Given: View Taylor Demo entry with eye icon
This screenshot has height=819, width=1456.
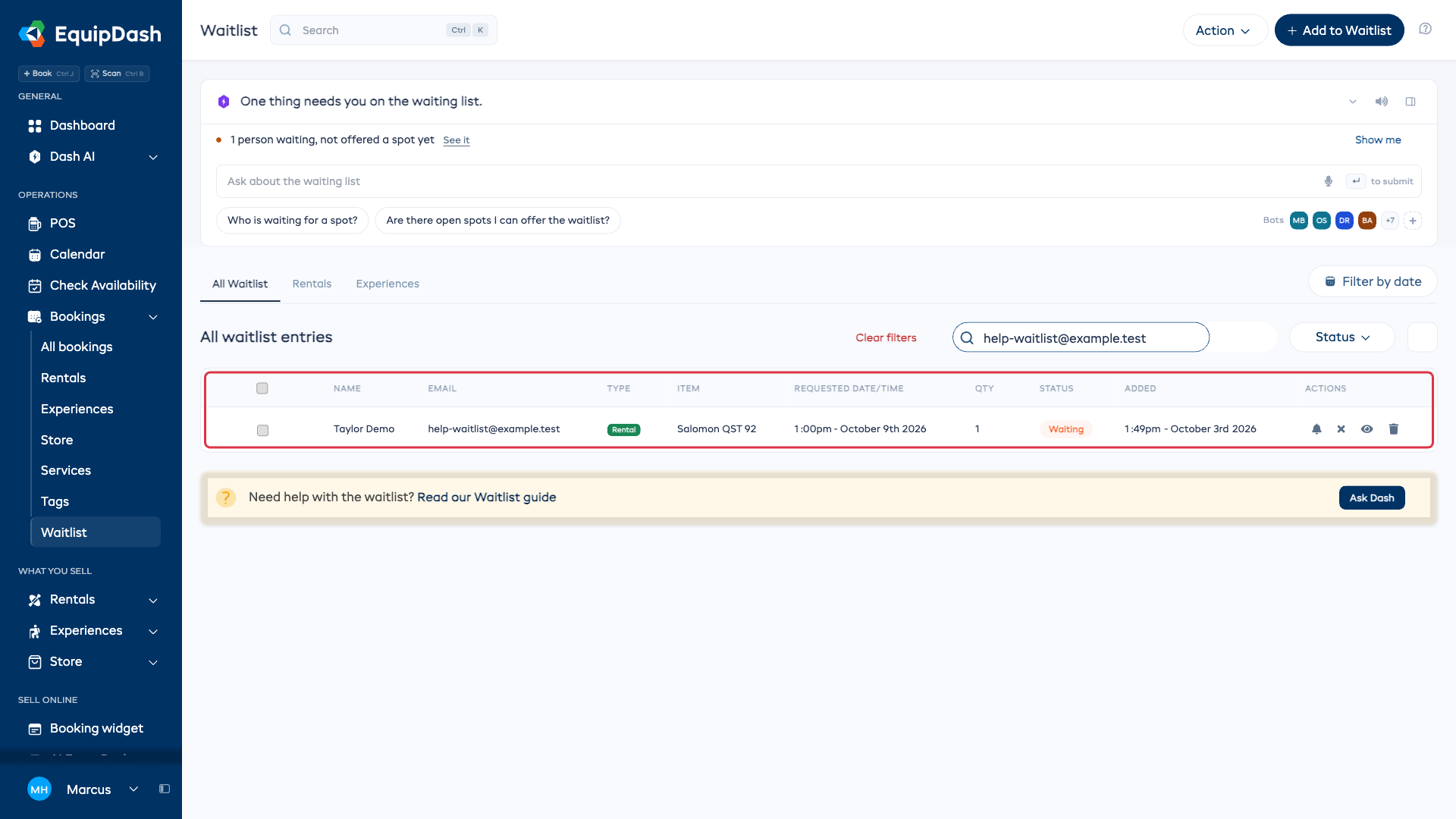Looking at the screenshot, I should pos(1367,429).
